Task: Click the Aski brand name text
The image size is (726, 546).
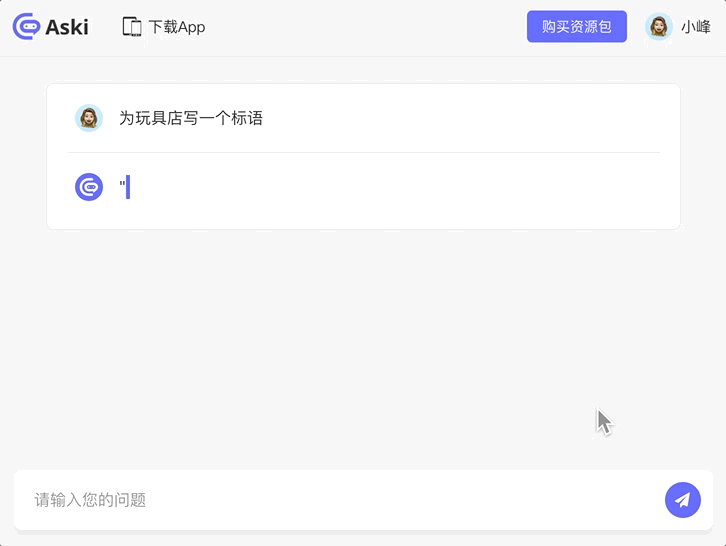Action: 67,27
